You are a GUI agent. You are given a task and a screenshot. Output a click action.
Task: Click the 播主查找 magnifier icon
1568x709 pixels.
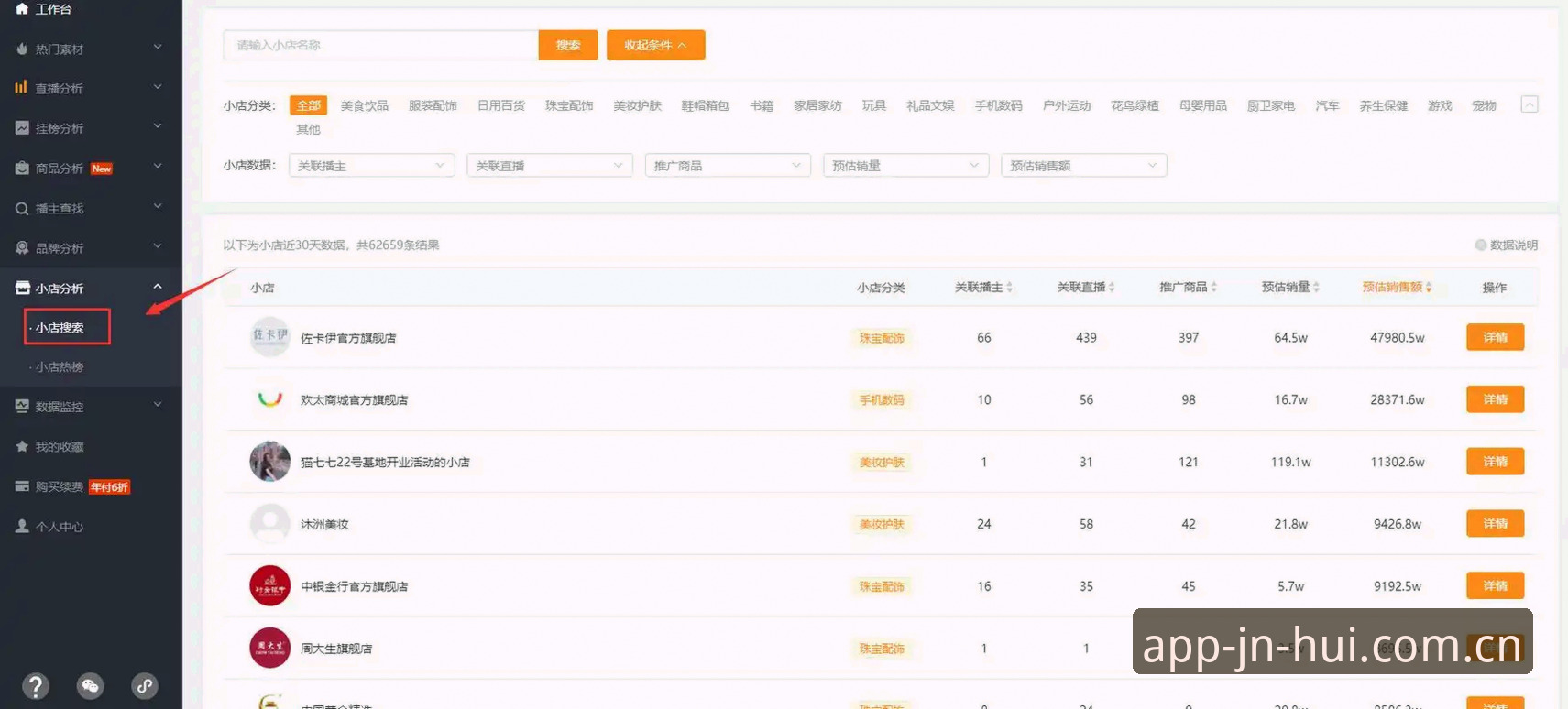tap(22, 208)
